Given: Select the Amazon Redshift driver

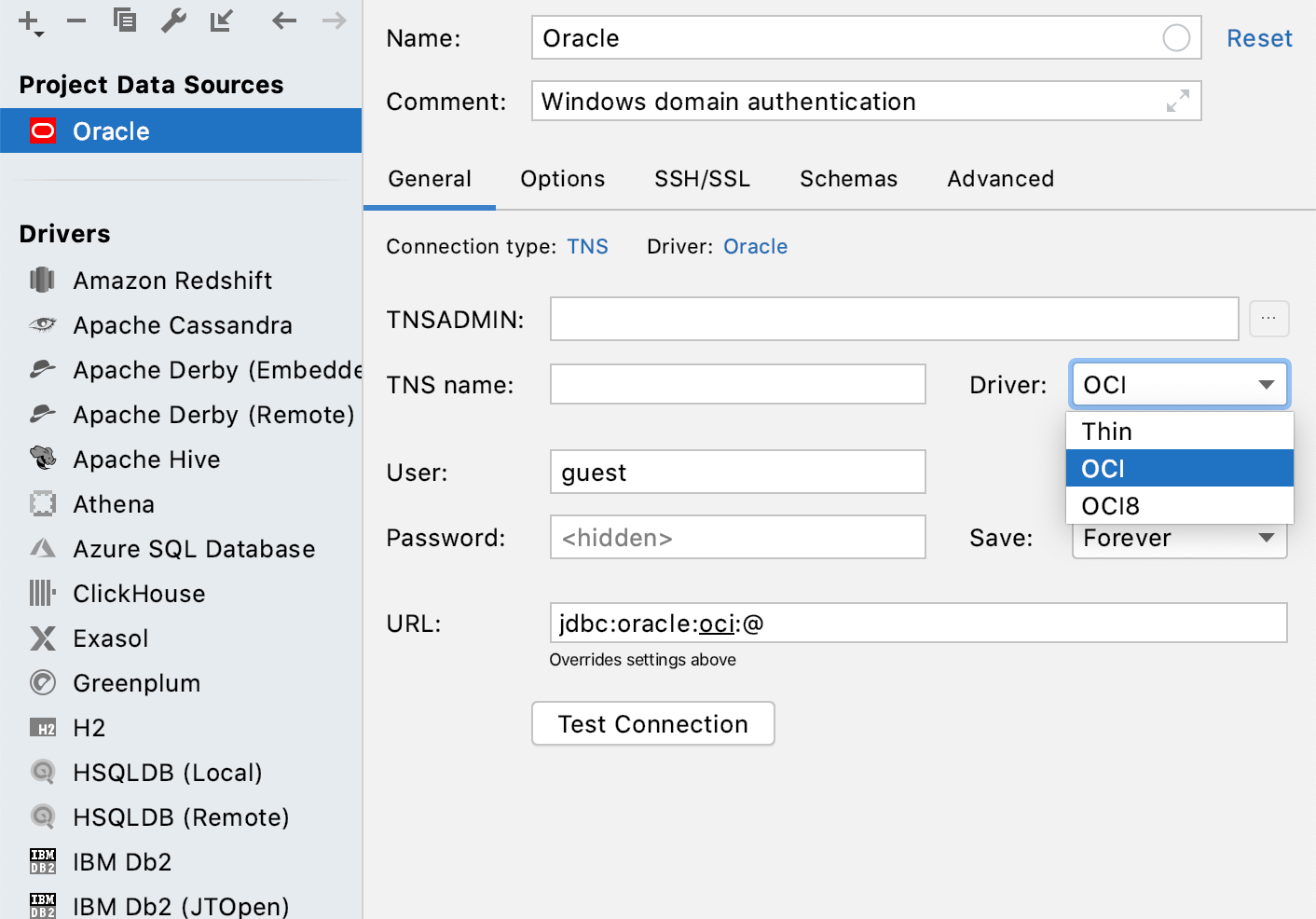Looking at the screenshot, I should click(181, 280).
